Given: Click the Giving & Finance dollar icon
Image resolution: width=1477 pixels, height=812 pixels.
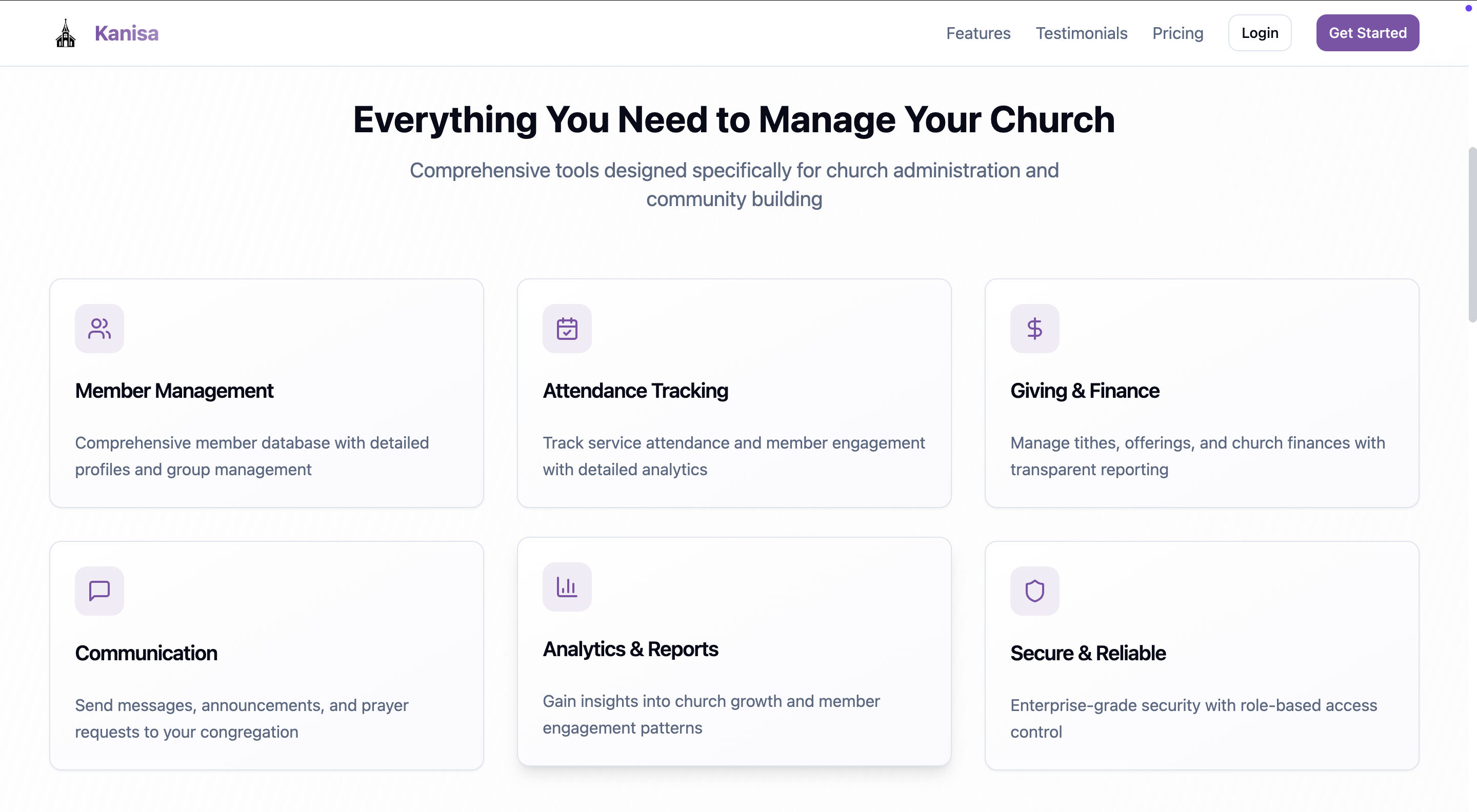Looking at the screenshot, I should [1034, 329].
